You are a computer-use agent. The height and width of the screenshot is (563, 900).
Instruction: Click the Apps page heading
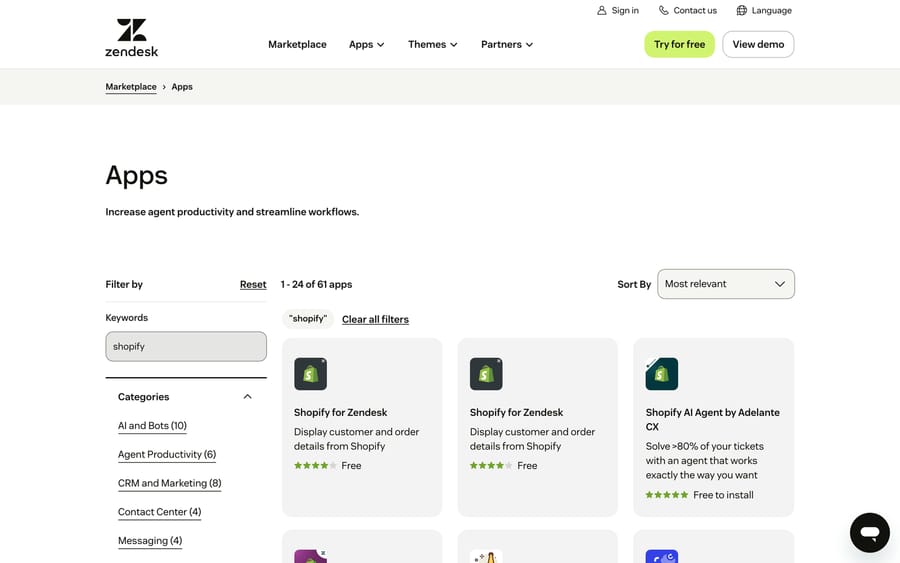click(x=137, y=175)
